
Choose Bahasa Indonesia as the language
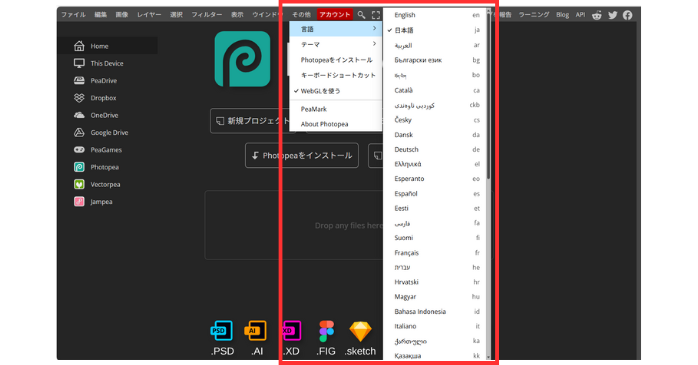434,312
